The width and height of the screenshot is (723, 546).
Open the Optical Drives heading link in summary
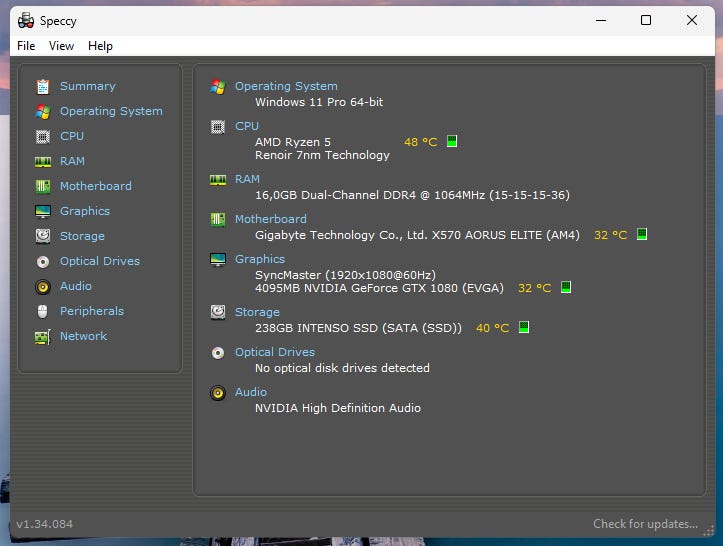[275, 352]
